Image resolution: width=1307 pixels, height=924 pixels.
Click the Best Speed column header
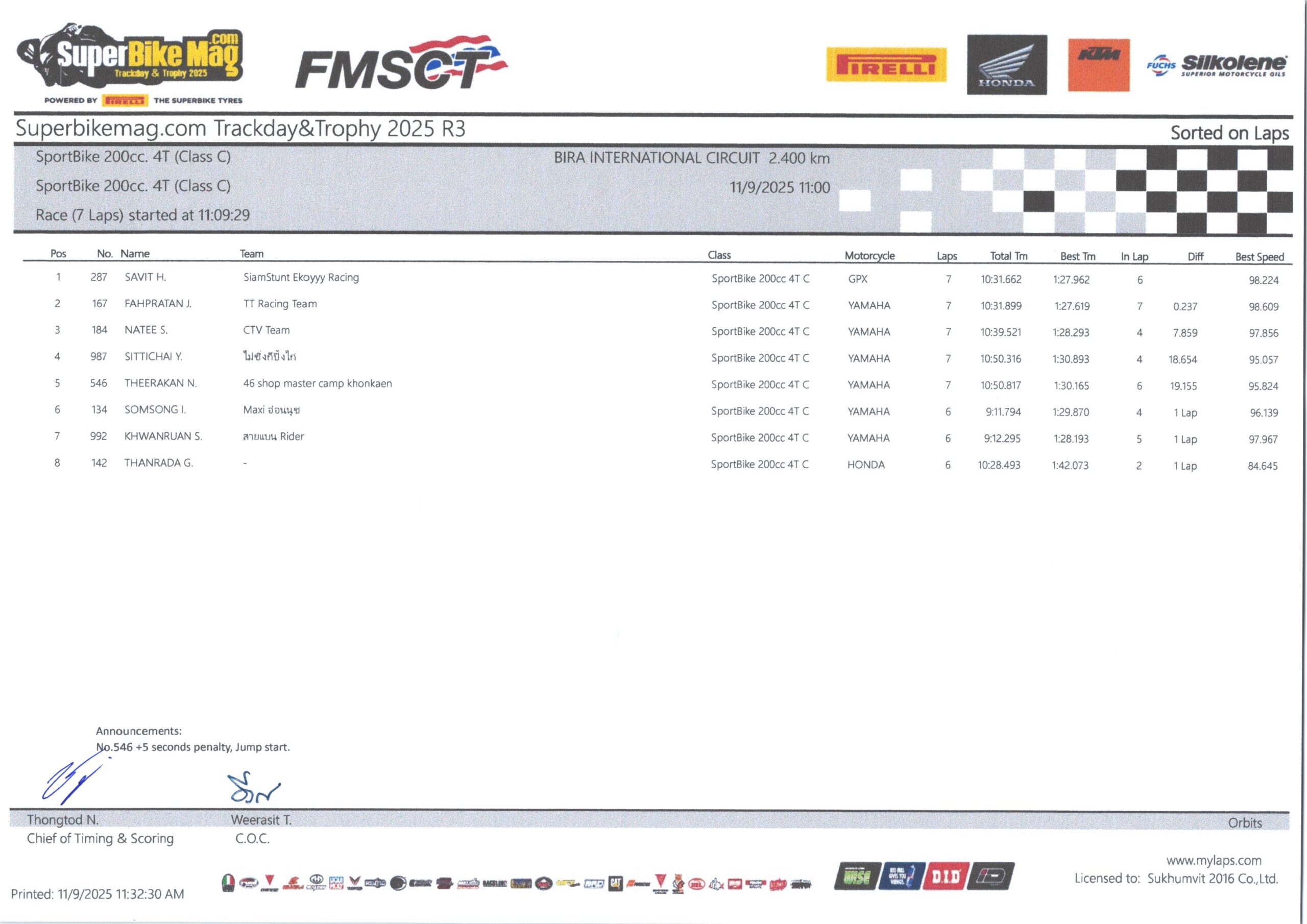coord(1259,257)
